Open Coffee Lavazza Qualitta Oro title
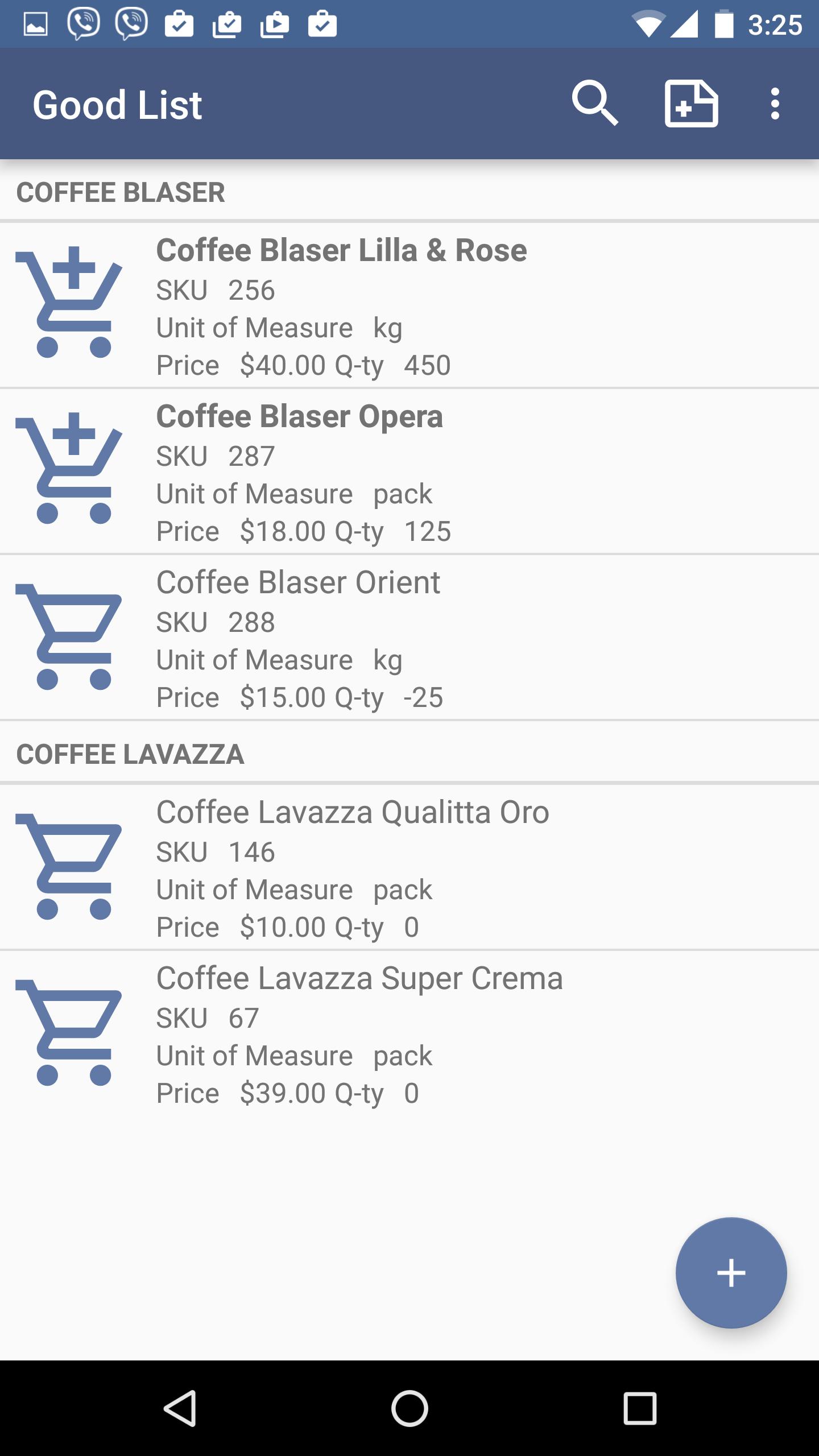The width and height of the screenshot is (819, 1456). pos(353,812)
